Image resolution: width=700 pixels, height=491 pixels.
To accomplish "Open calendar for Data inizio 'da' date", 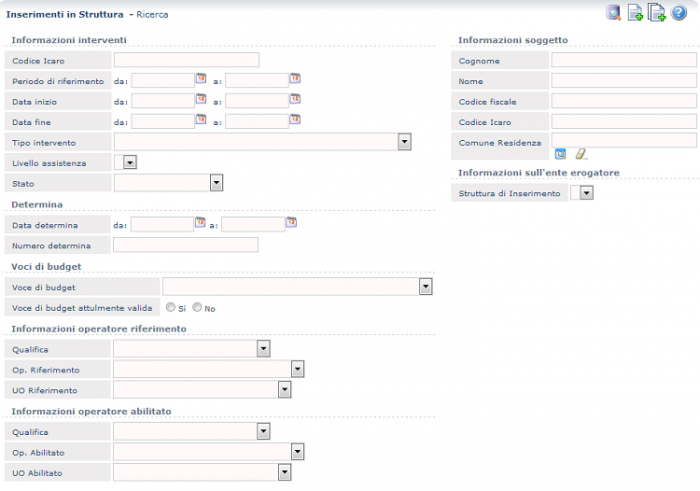I will pyautogui.click(x=201, y=99).
